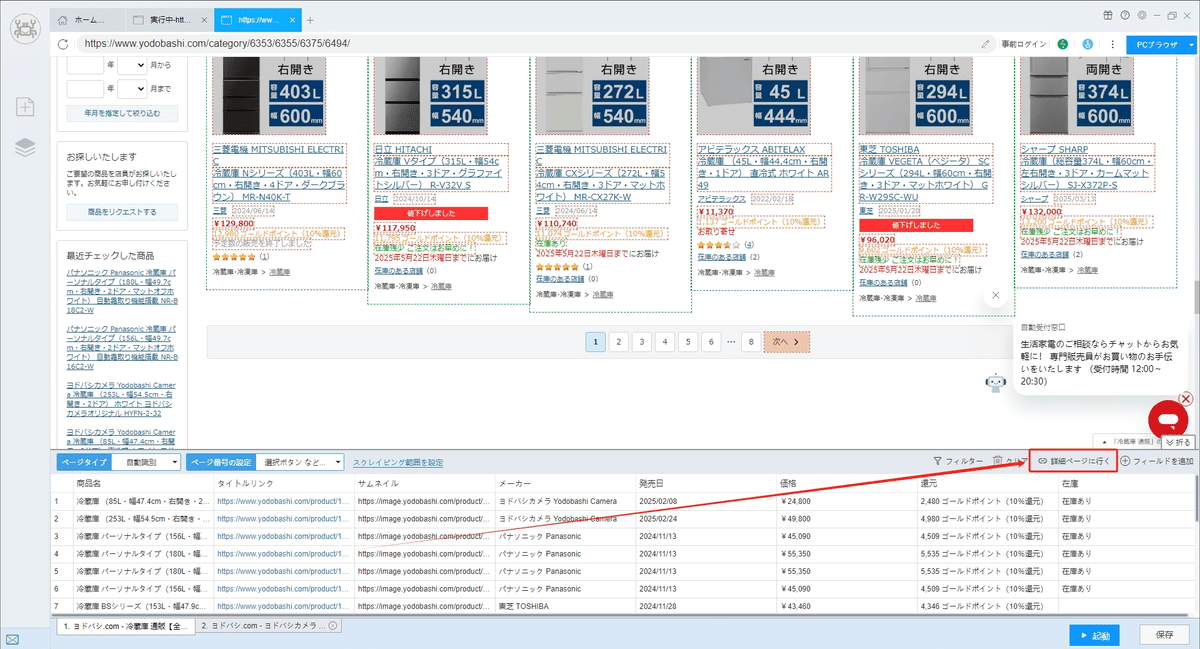Screen dimensions: 1200x649
Task: Click the chatbot robot icon
Action: coord(995,384)
